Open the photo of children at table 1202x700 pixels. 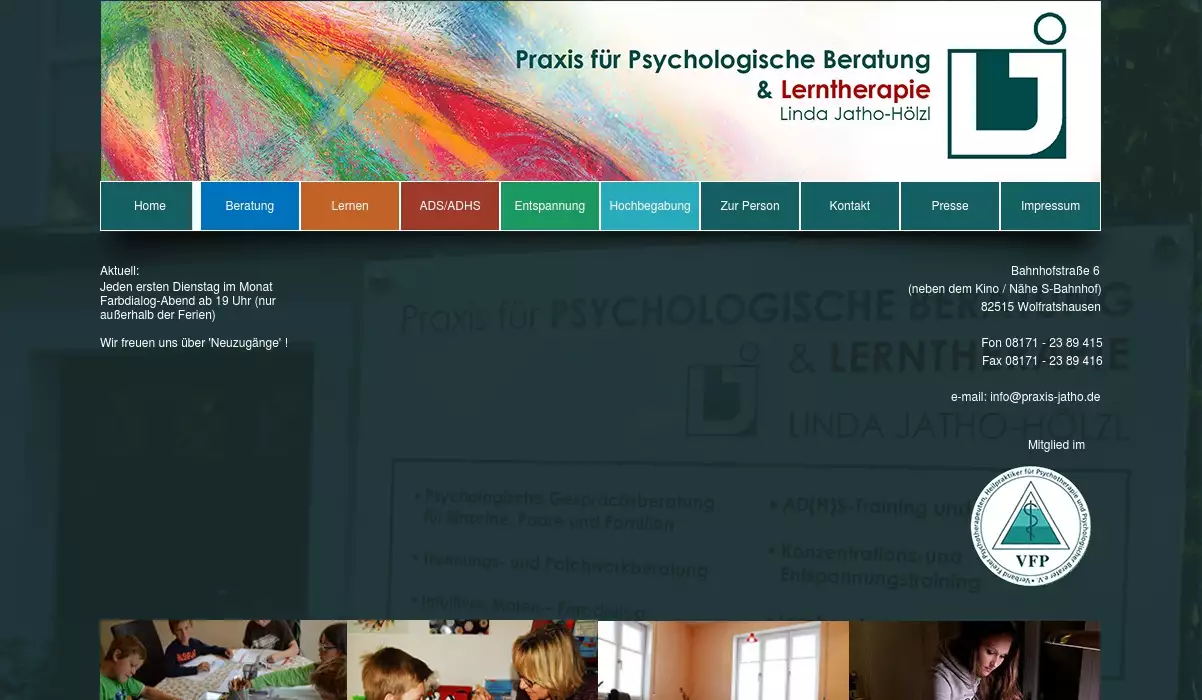(223, 660)
